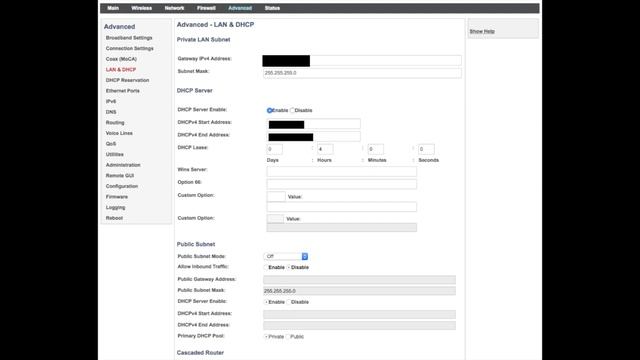This screenshot has height=360, width=640.
Task: Open Ethernet Ports page
Action: coord(122,91)
